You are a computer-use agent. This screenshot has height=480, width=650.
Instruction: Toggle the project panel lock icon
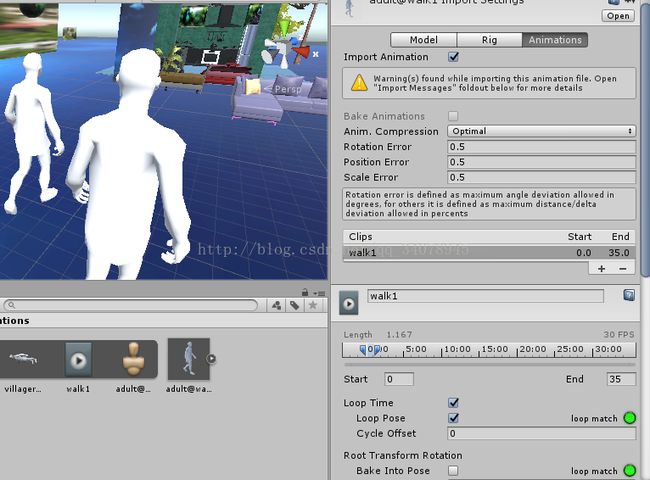pos(305,292)
